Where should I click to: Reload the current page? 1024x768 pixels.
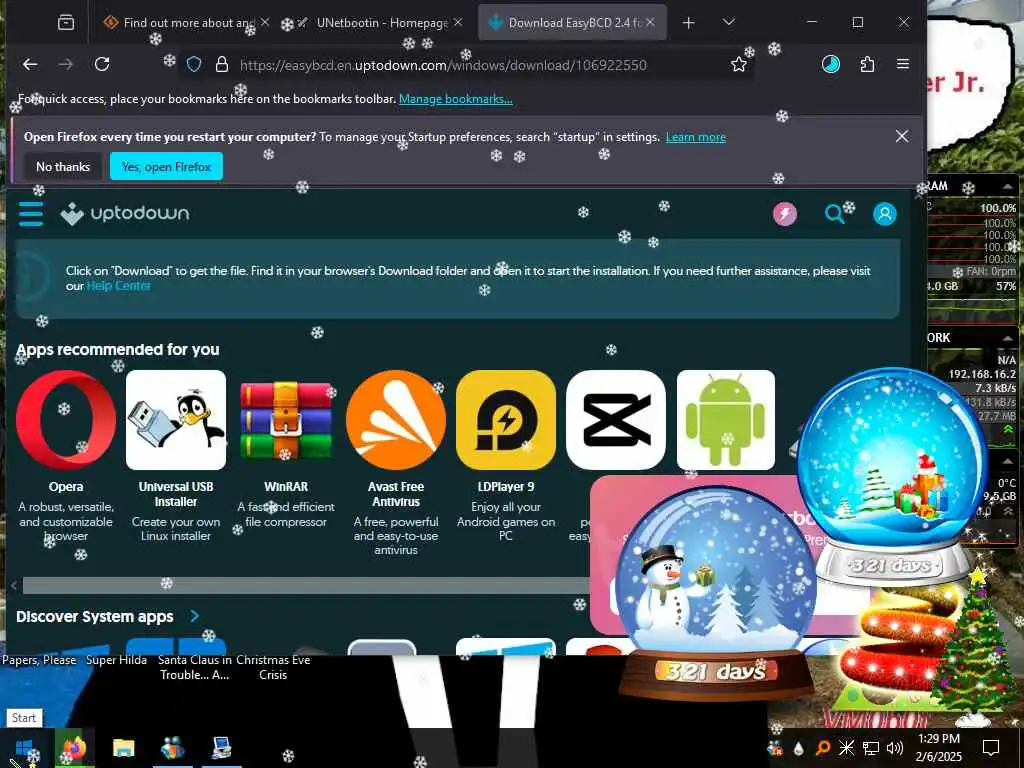point(102,64)
